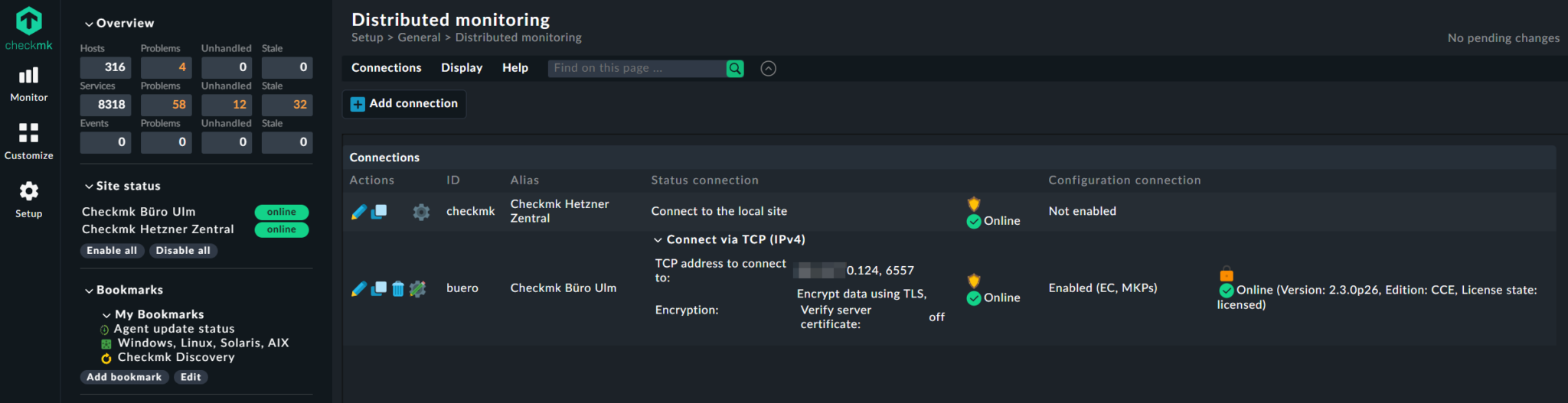Delete the buero connection
Image resolution: width=1568 pixels, height=403 pixels.
click(398, 288)
